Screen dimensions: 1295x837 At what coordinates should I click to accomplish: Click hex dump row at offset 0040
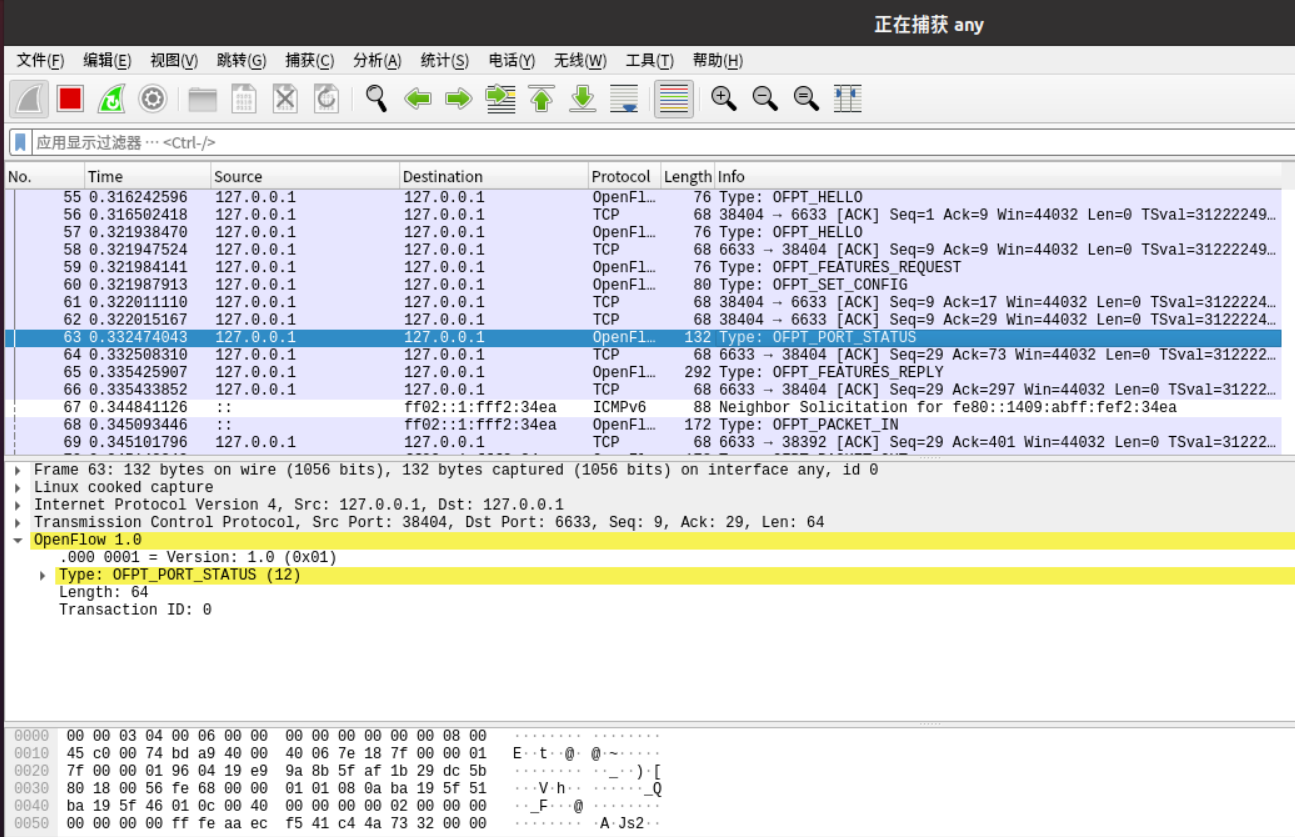pyautogui.click(x=337, y=806)
